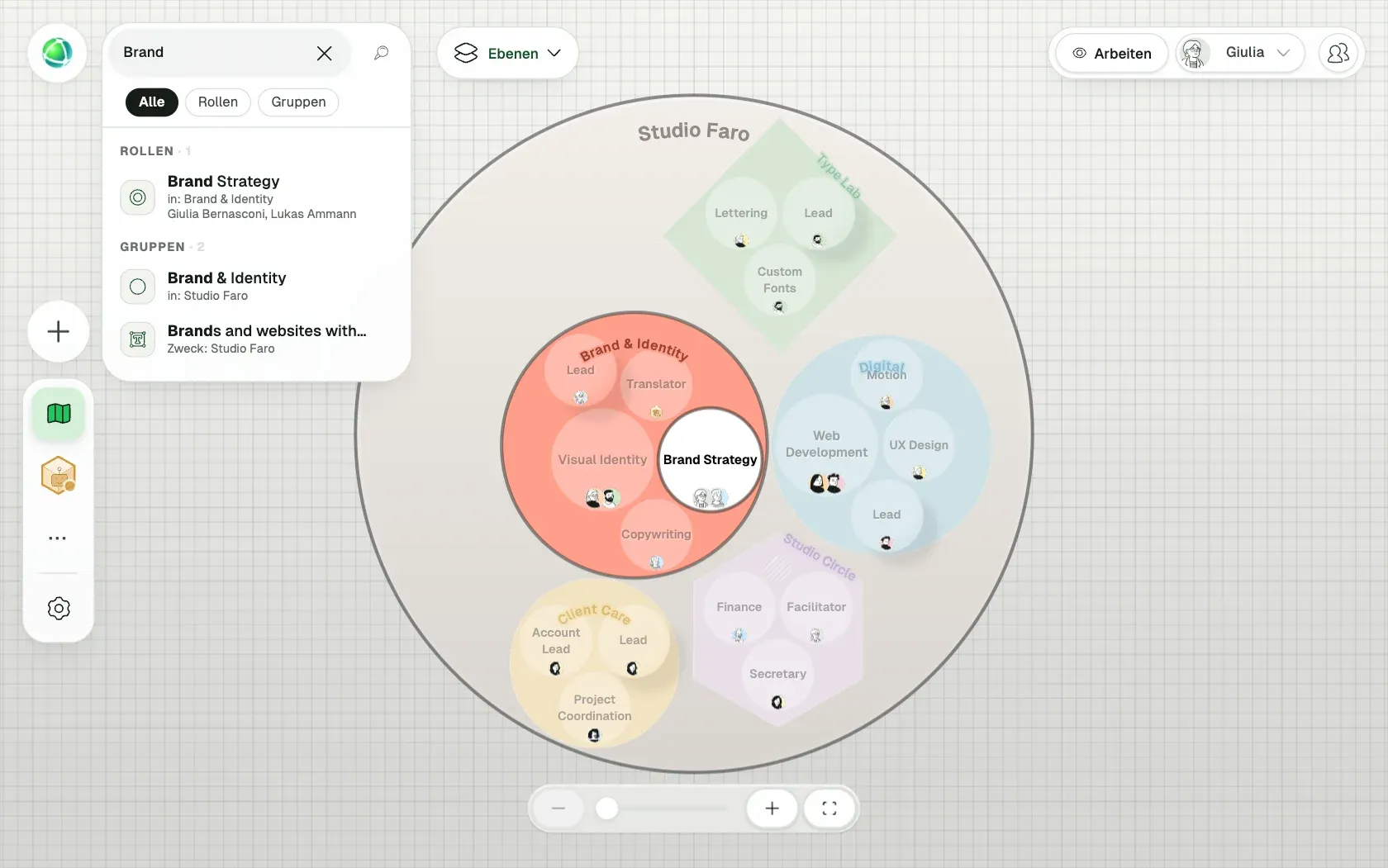Viewport: 1388px width, 868px height.
Task: Open the Ebenen layers dropdown
Action: [507, 54]
